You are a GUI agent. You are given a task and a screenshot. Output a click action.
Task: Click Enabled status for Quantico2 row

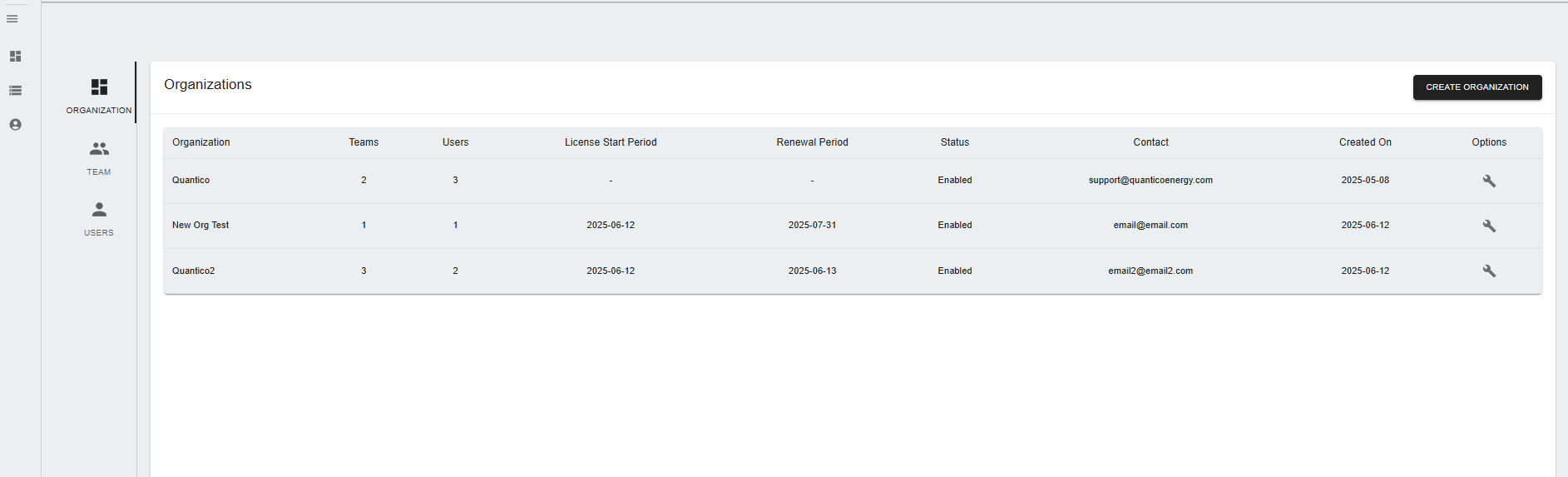point(955,271)
